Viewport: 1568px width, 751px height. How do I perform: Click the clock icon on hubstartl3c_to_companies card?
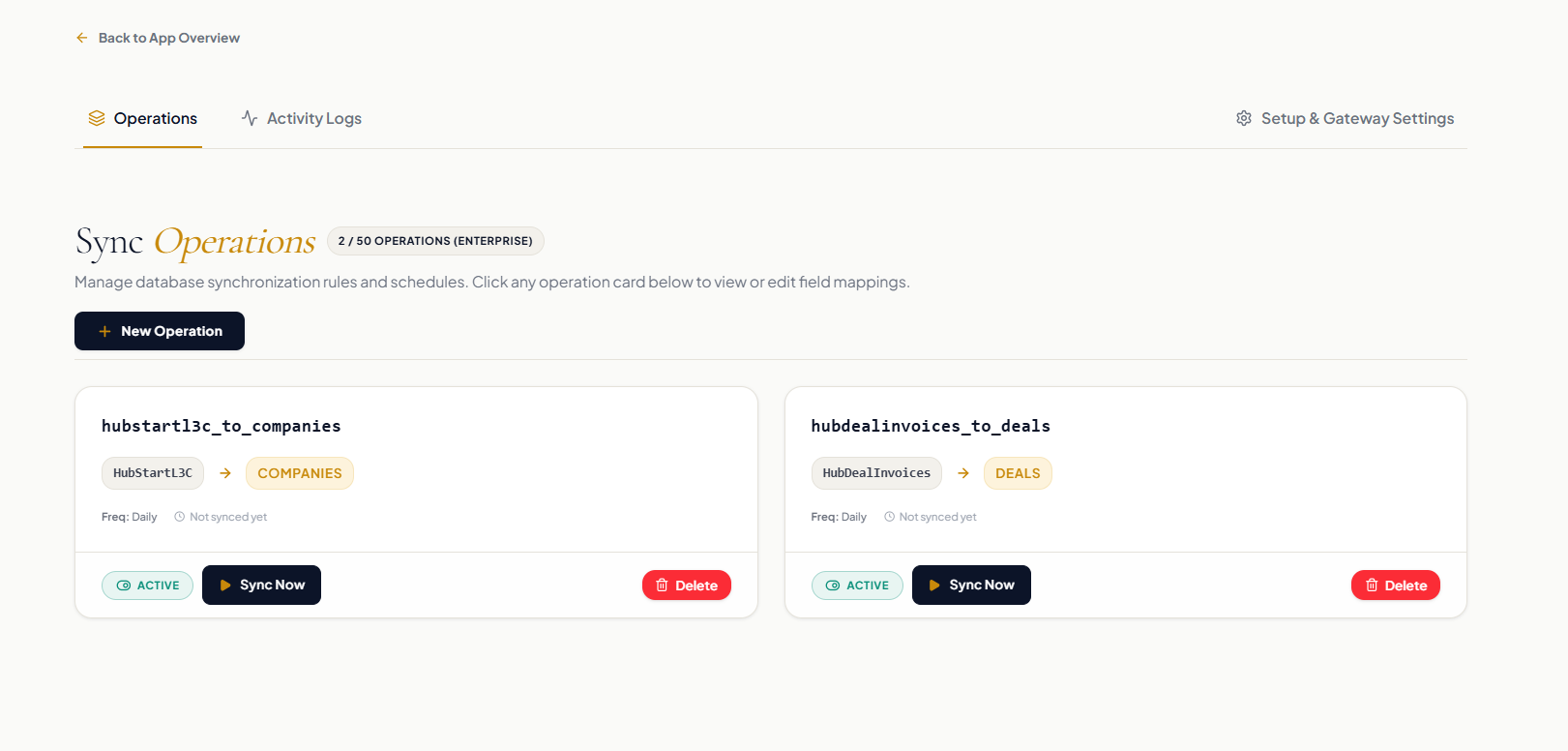(x=180, y=517)
